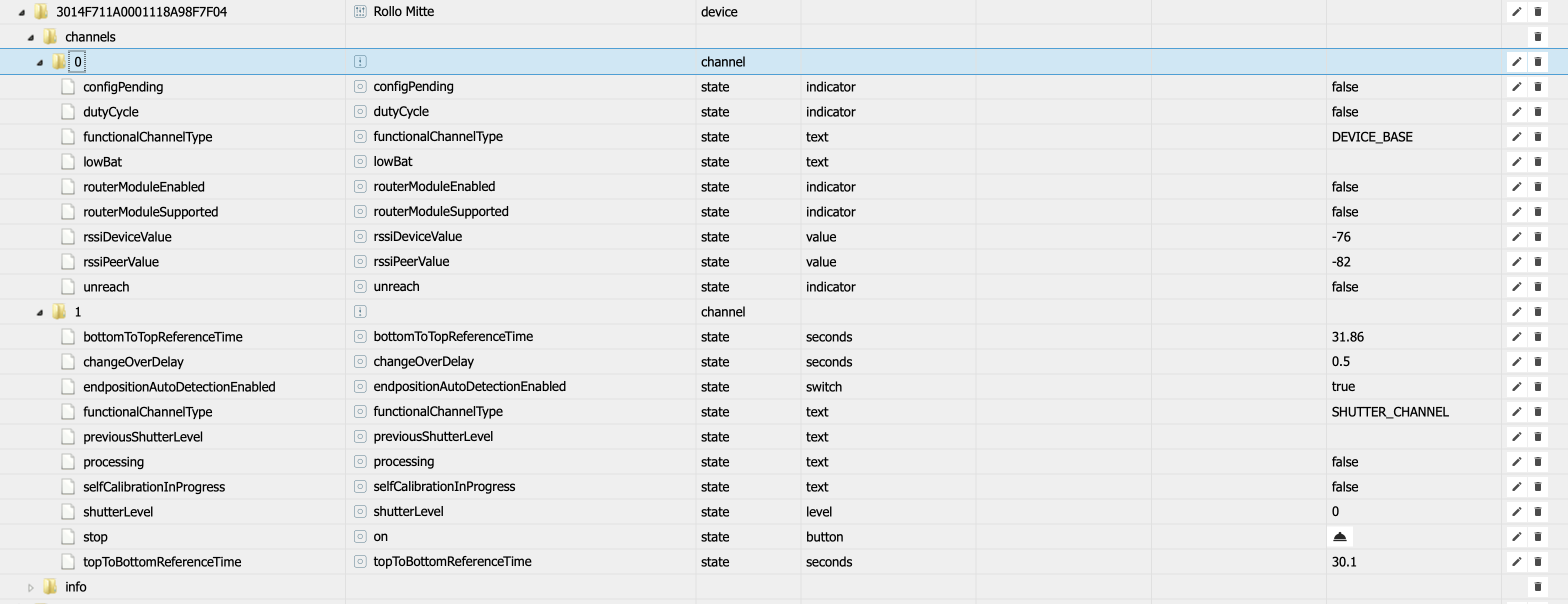Click the pencil icon for topToBottomReferenceTime

[x=1516, y=561]
